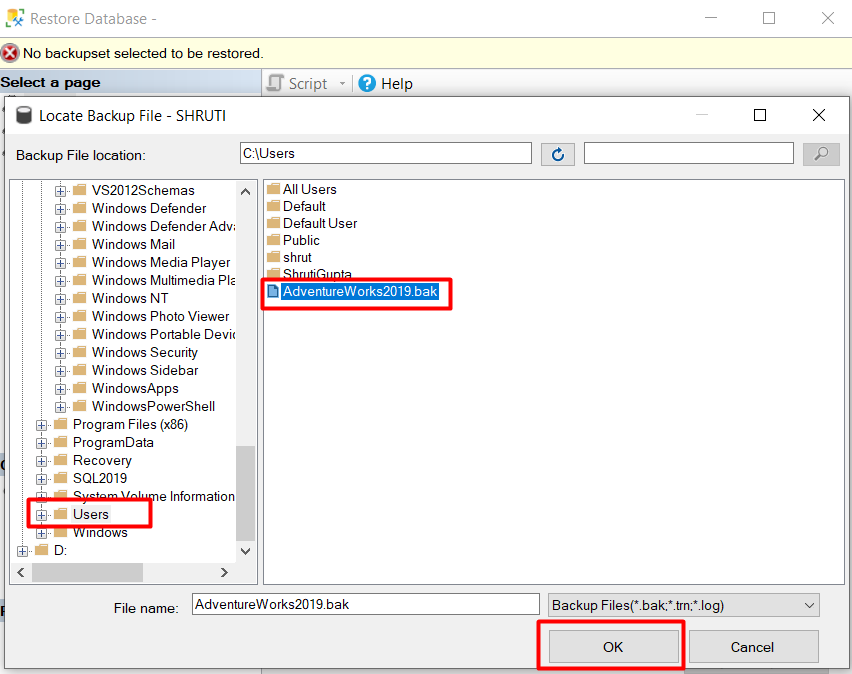Select WindowsApps folder in tree
This screenshot has width=852, height=674.
(135, 388)
